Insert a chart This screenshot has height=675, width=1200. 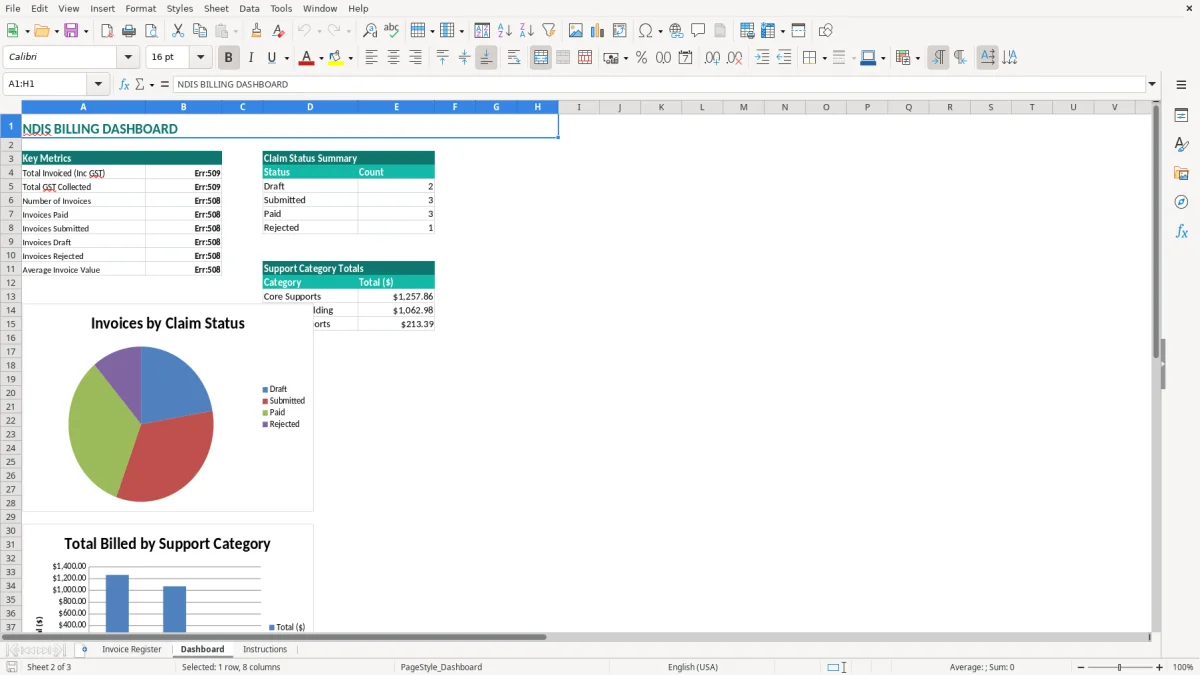pyautogui.click(x=598, y=31)
